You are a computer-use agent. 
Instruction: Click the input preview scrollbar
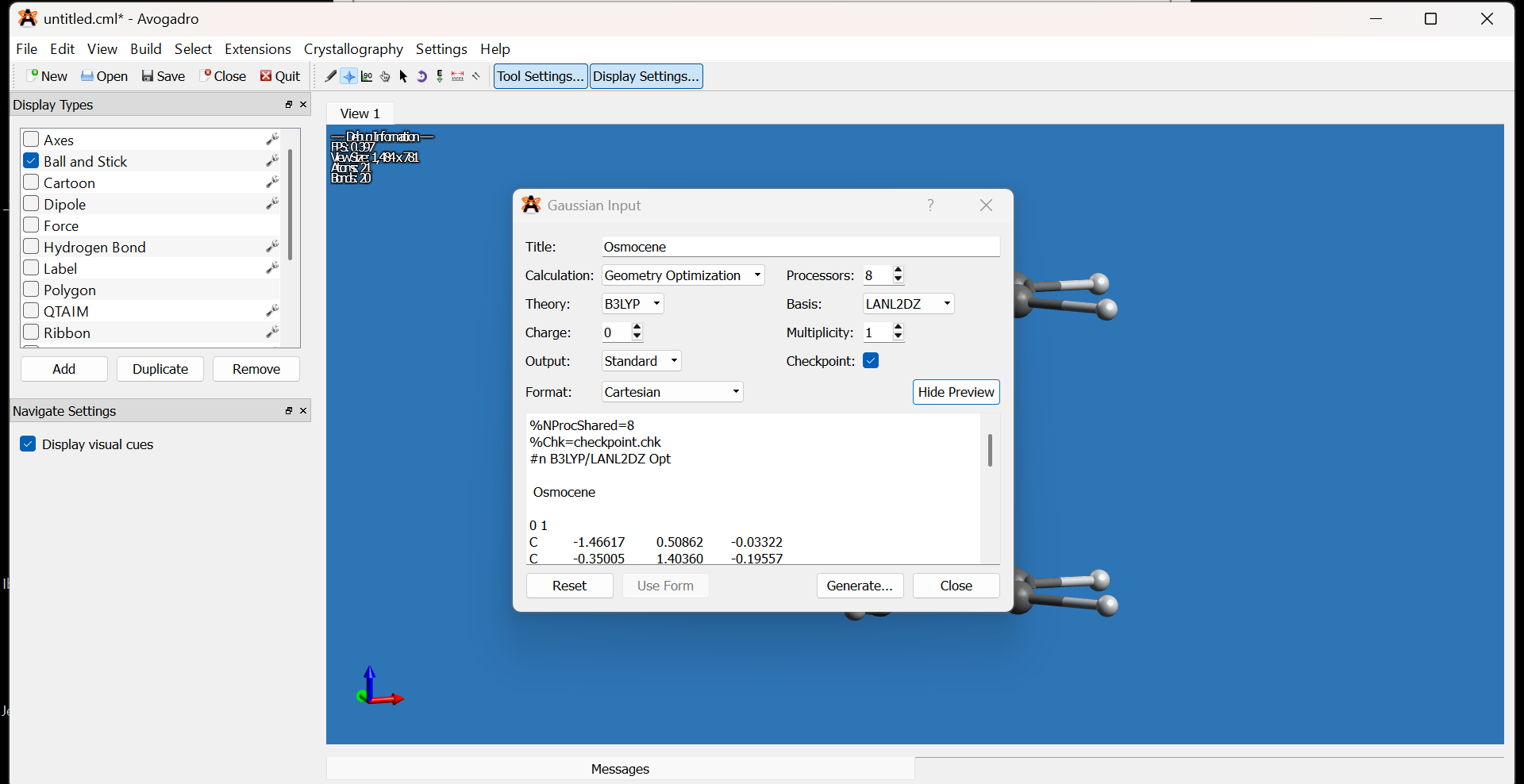(990, 451)
